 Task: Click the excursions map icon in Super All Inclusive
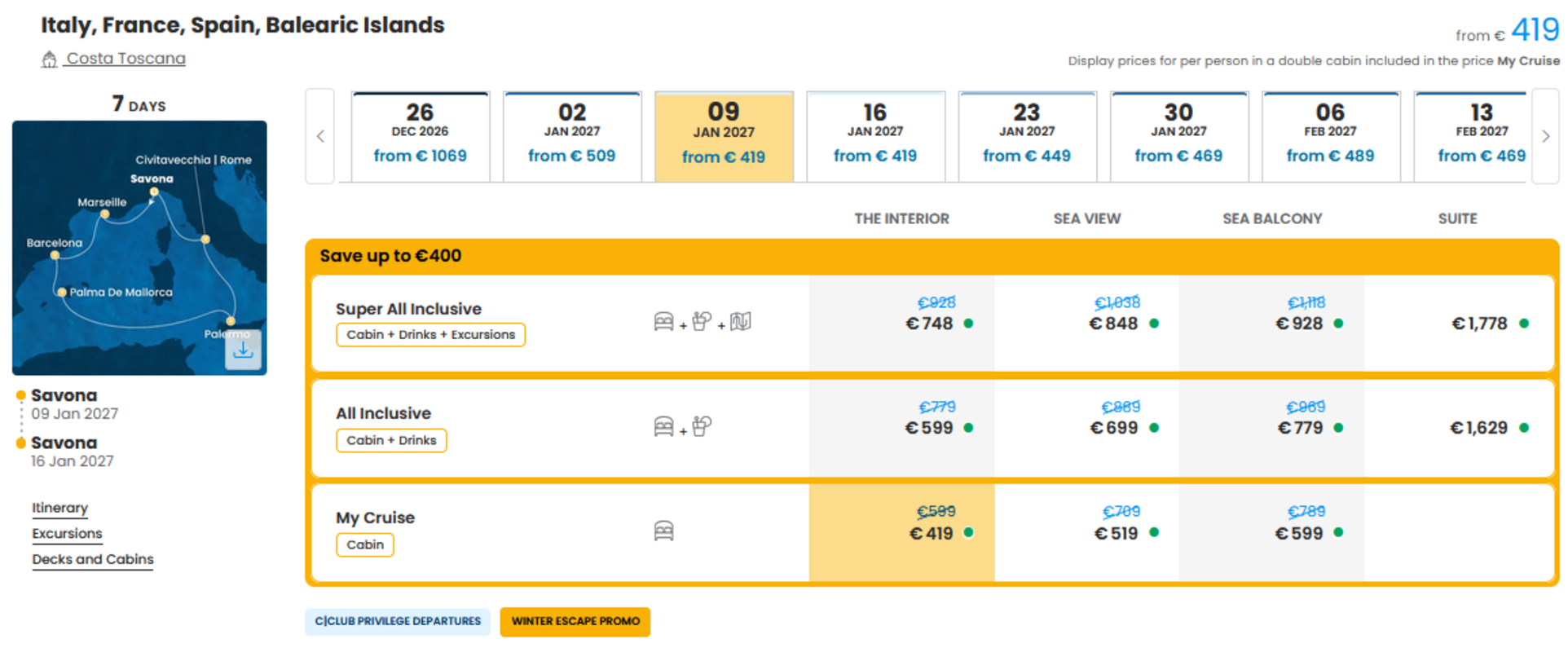click(741, 322)
